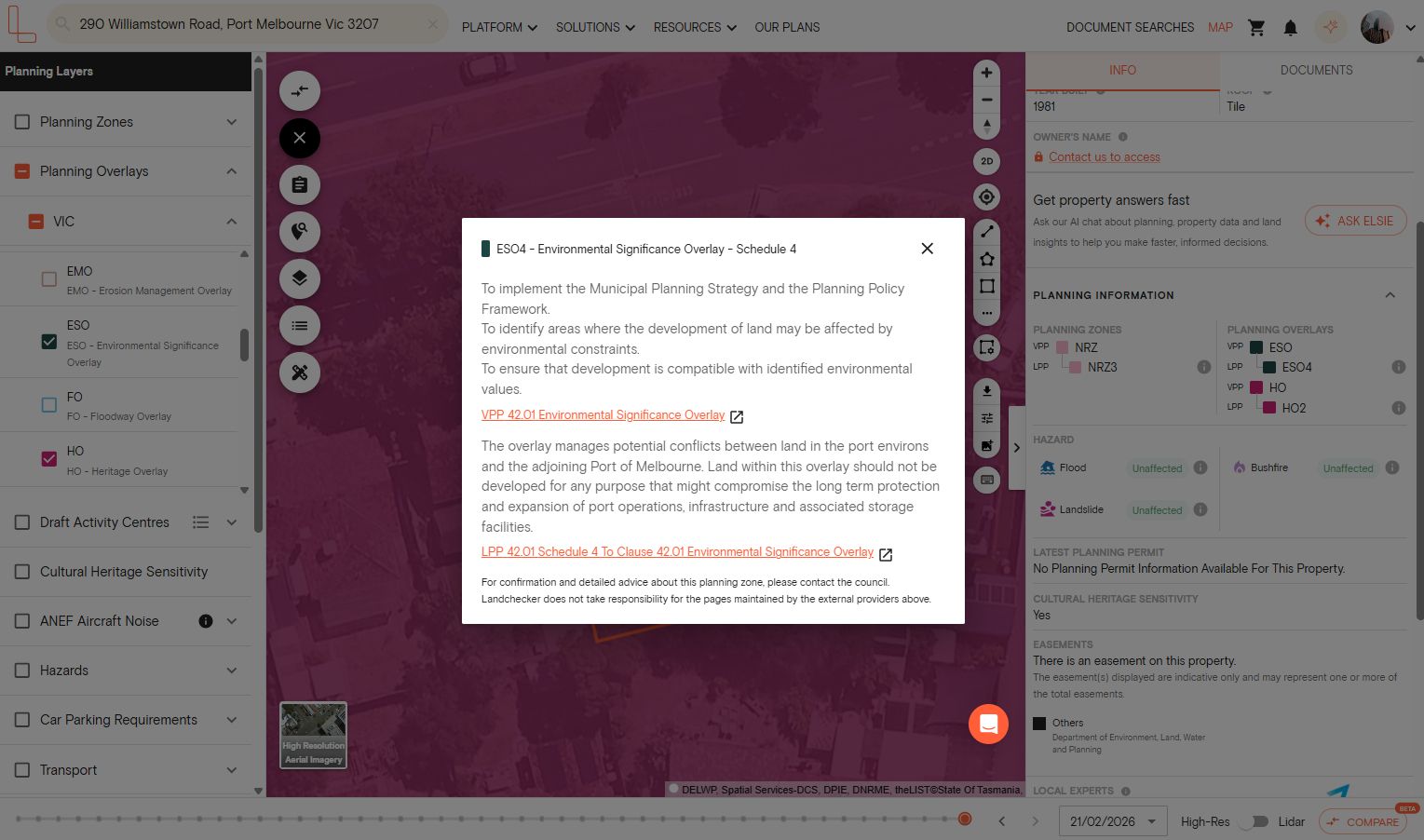The height and width of the screenshot is (840, 1424).
Task: Click Contact us to access link
Action: 1105,157
